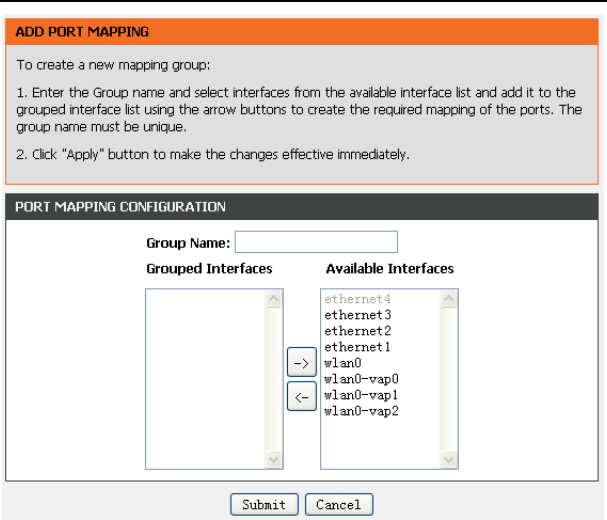607x520 pixels.
Task: Pick wlan0-vap2 interface
Action: [x=361, y=411]
